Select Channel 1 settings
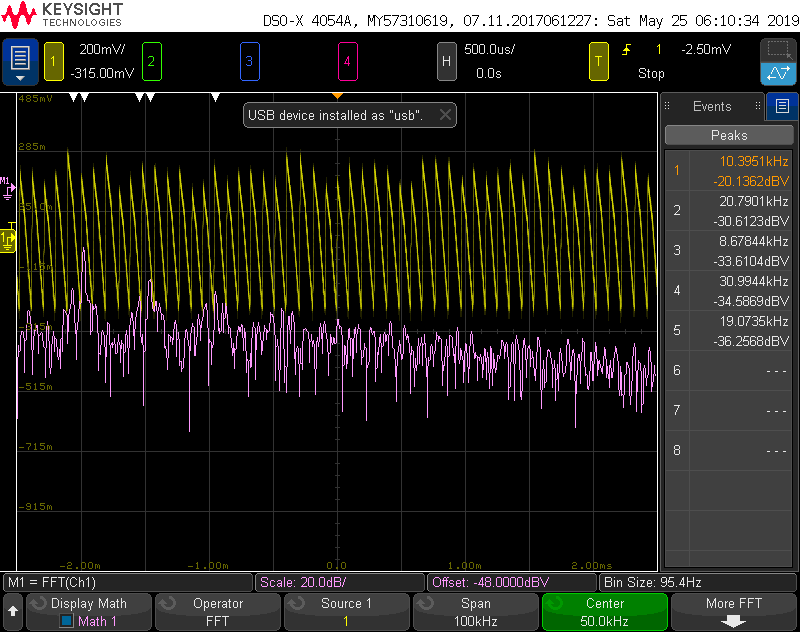The height and width of the screenshot is (632, 800). [x=53, y=61]
